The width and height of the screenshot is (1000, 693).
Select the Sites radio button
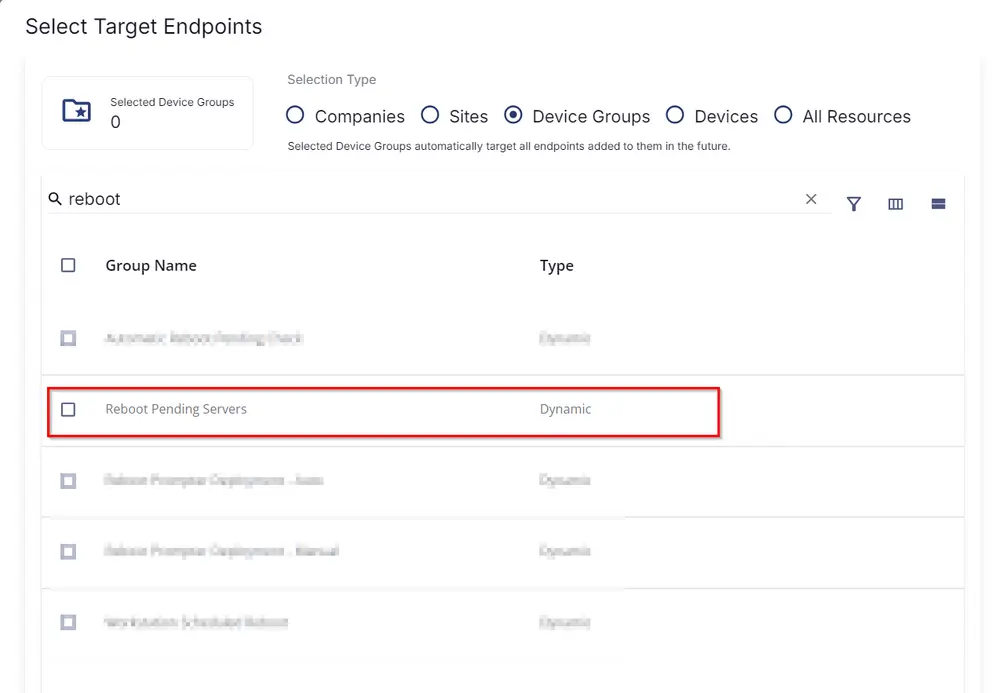[x=430, y=115]
